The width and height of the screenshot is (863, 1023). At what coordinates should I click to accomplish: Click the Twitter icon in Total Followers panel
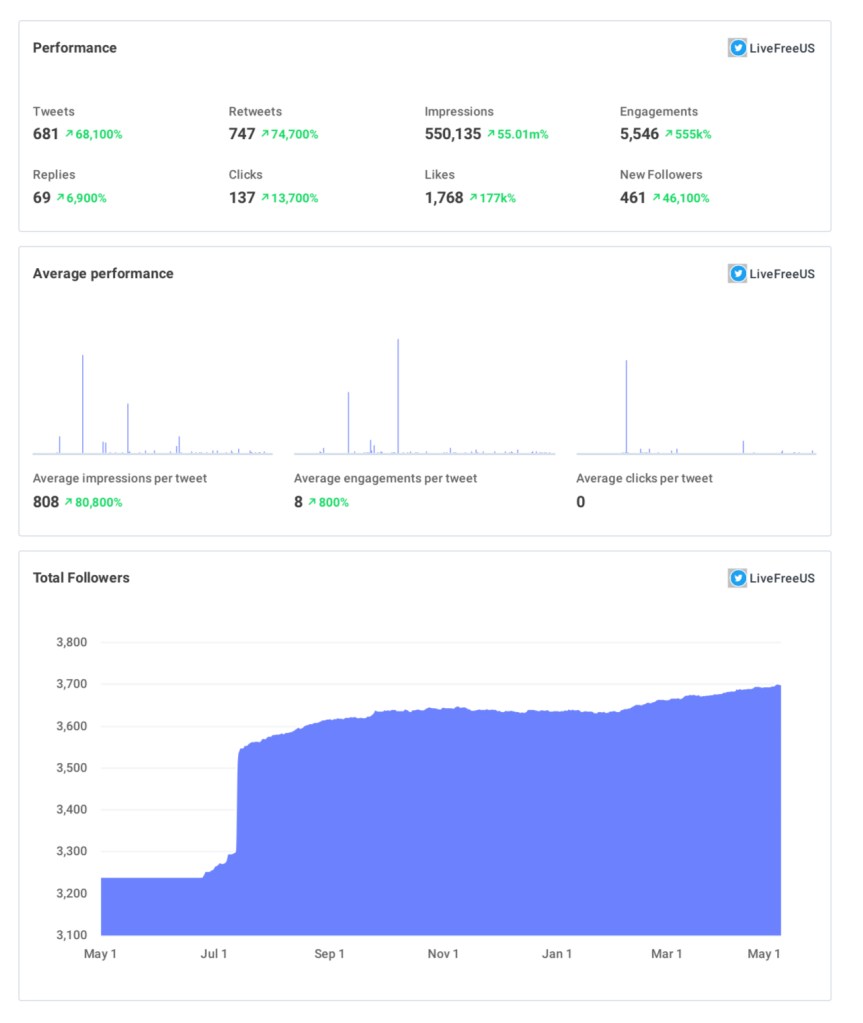(737, 578)
